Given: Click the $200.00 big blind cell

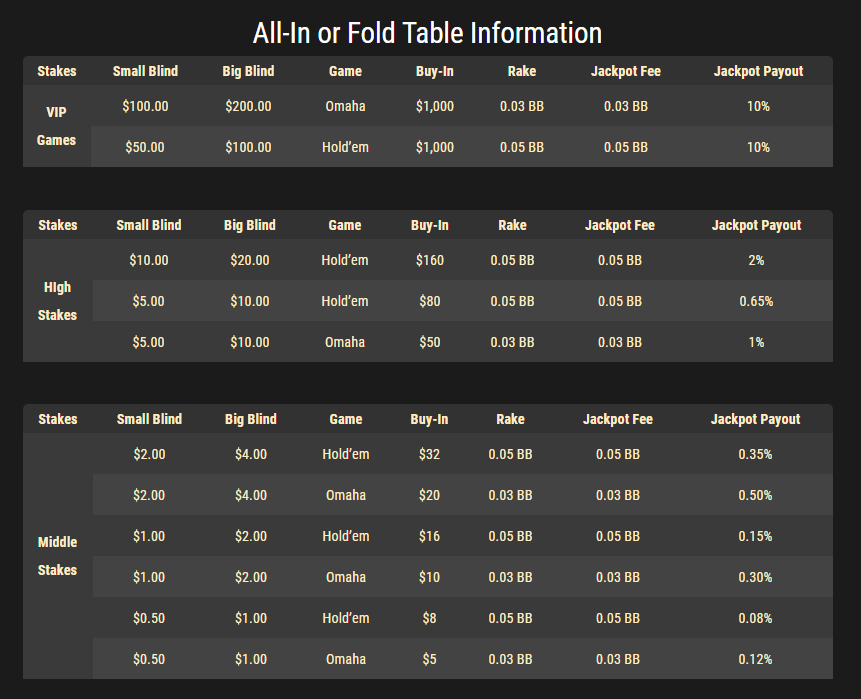Looking at the screenshot, I should point(248,106).
